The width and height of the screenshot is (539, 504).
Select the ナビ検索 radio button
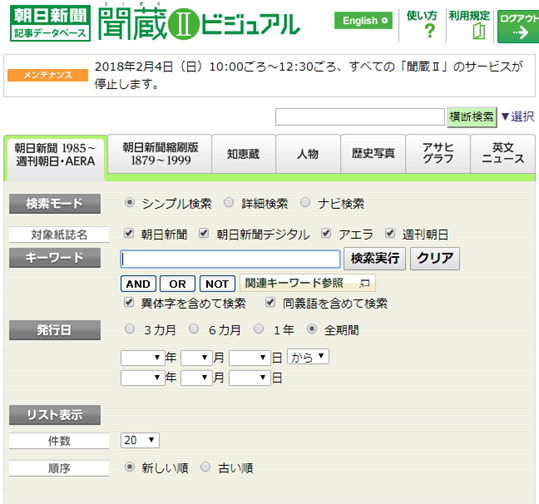[x=305, y=202]
